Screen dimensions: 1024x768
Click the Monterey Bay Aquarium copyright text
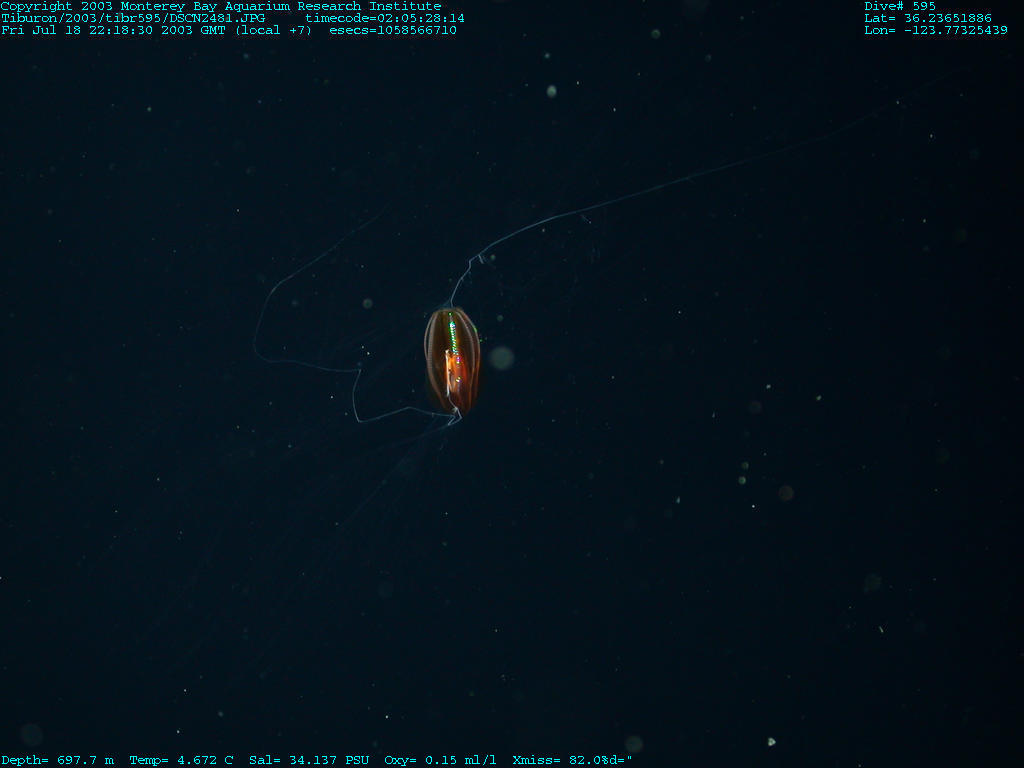pos(220,6)
